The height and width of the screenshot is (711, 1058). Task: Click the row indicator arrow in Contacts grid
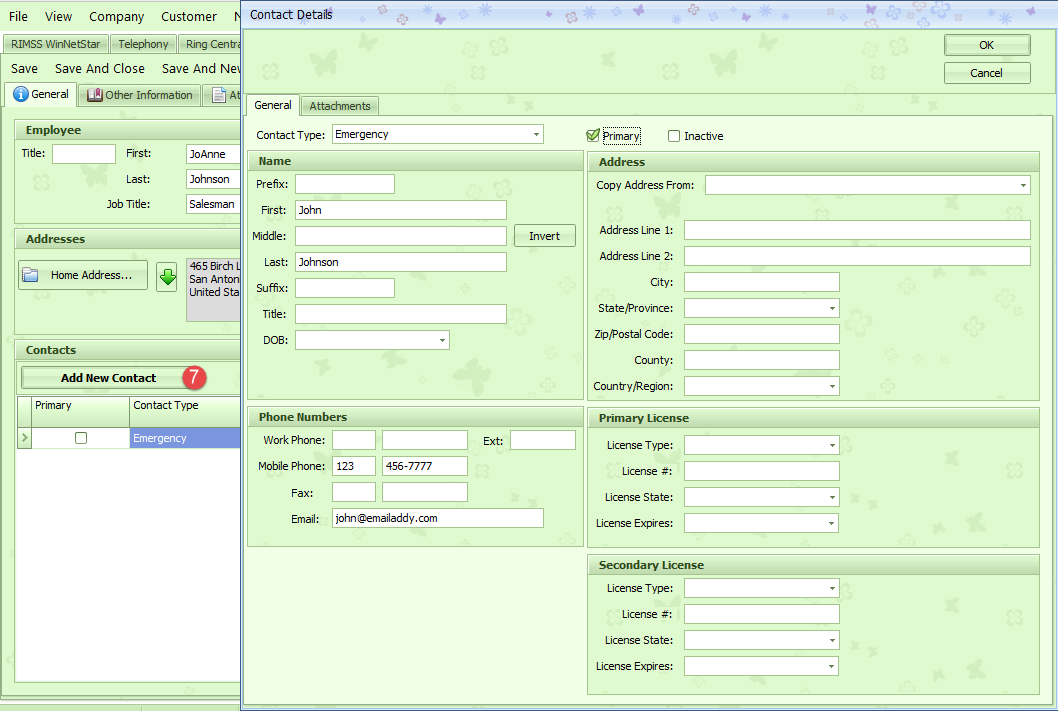(25, 438)
